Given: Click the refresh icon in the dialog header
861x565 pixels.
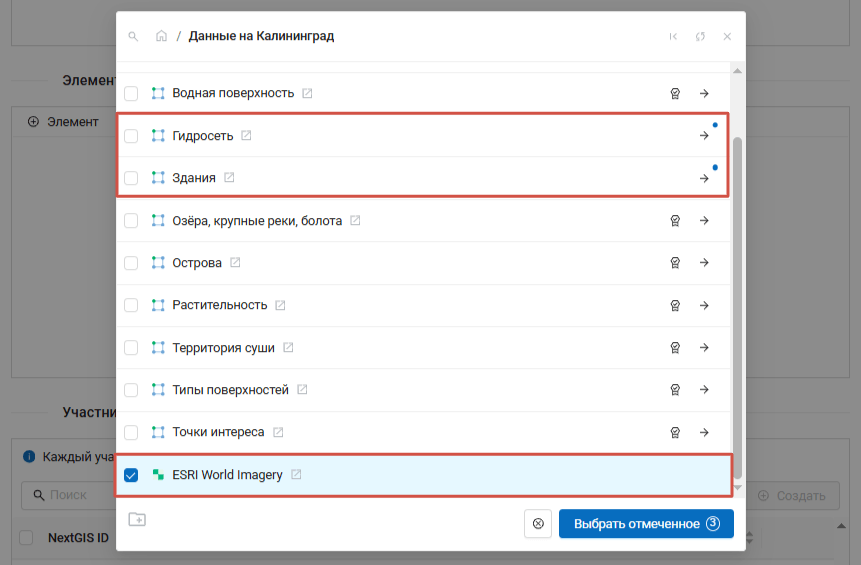Looking at the screenshot, I should point(700,36).
